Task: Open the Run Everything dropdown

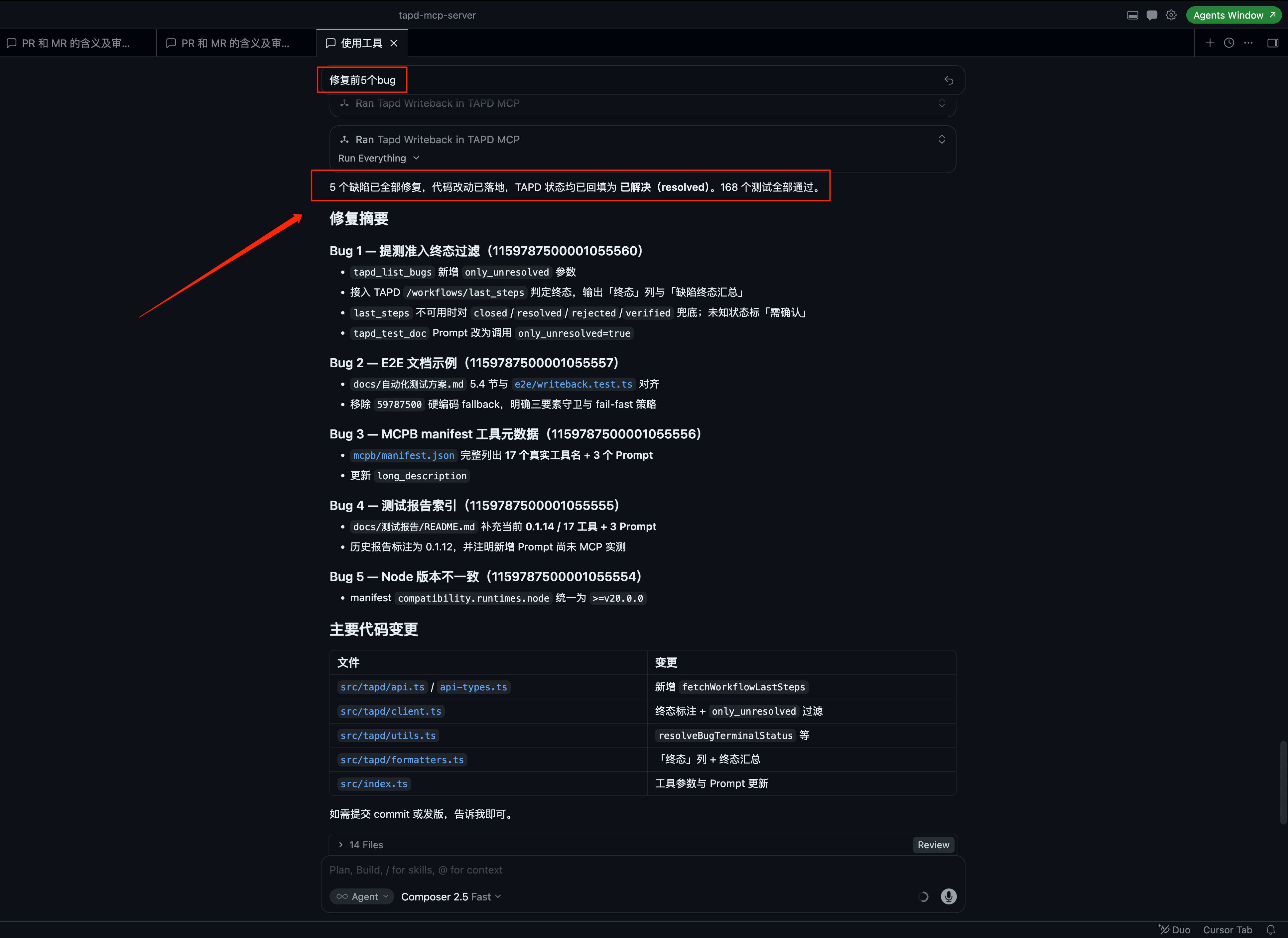Action: point(378,159)
